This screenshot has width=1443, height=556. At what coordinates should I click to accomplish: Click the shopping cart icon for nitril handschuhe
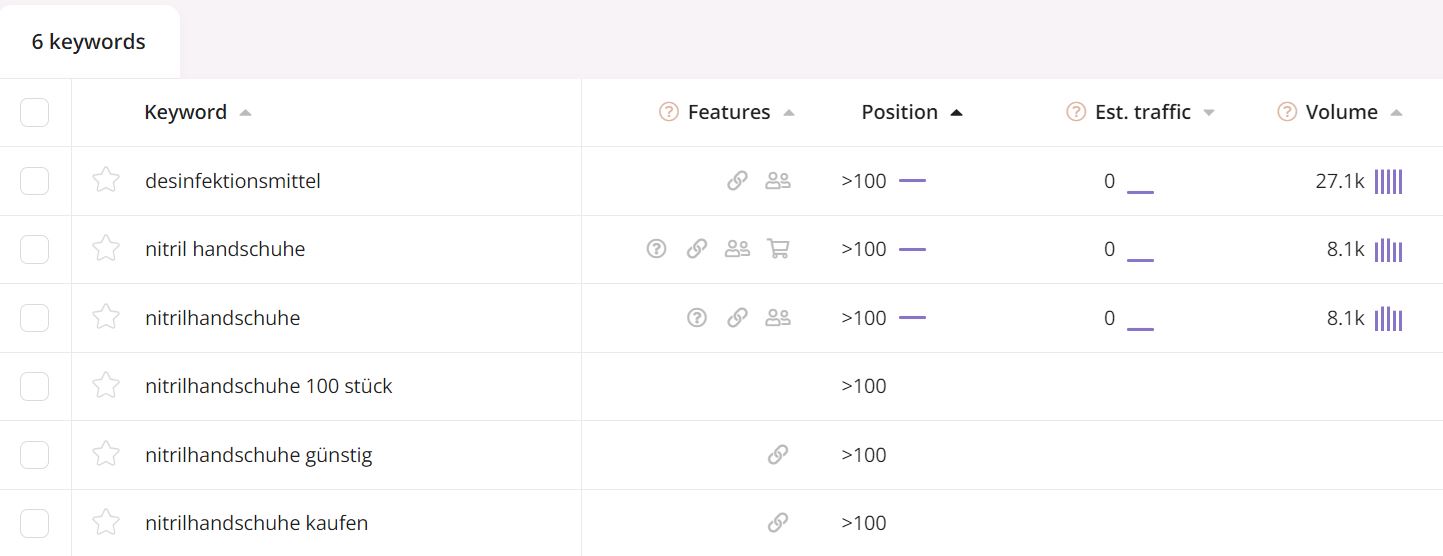tap(778, 249)
